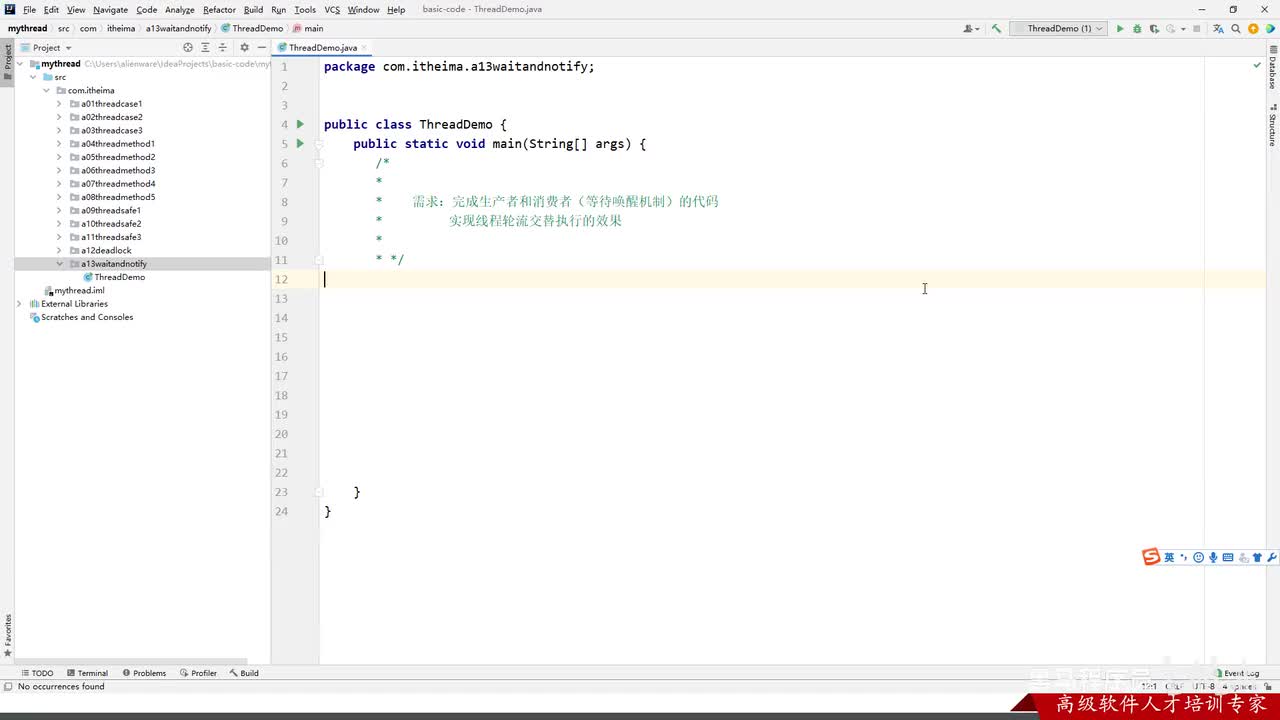Click the a13waitandnotify breadcrumb

[178, 29]
